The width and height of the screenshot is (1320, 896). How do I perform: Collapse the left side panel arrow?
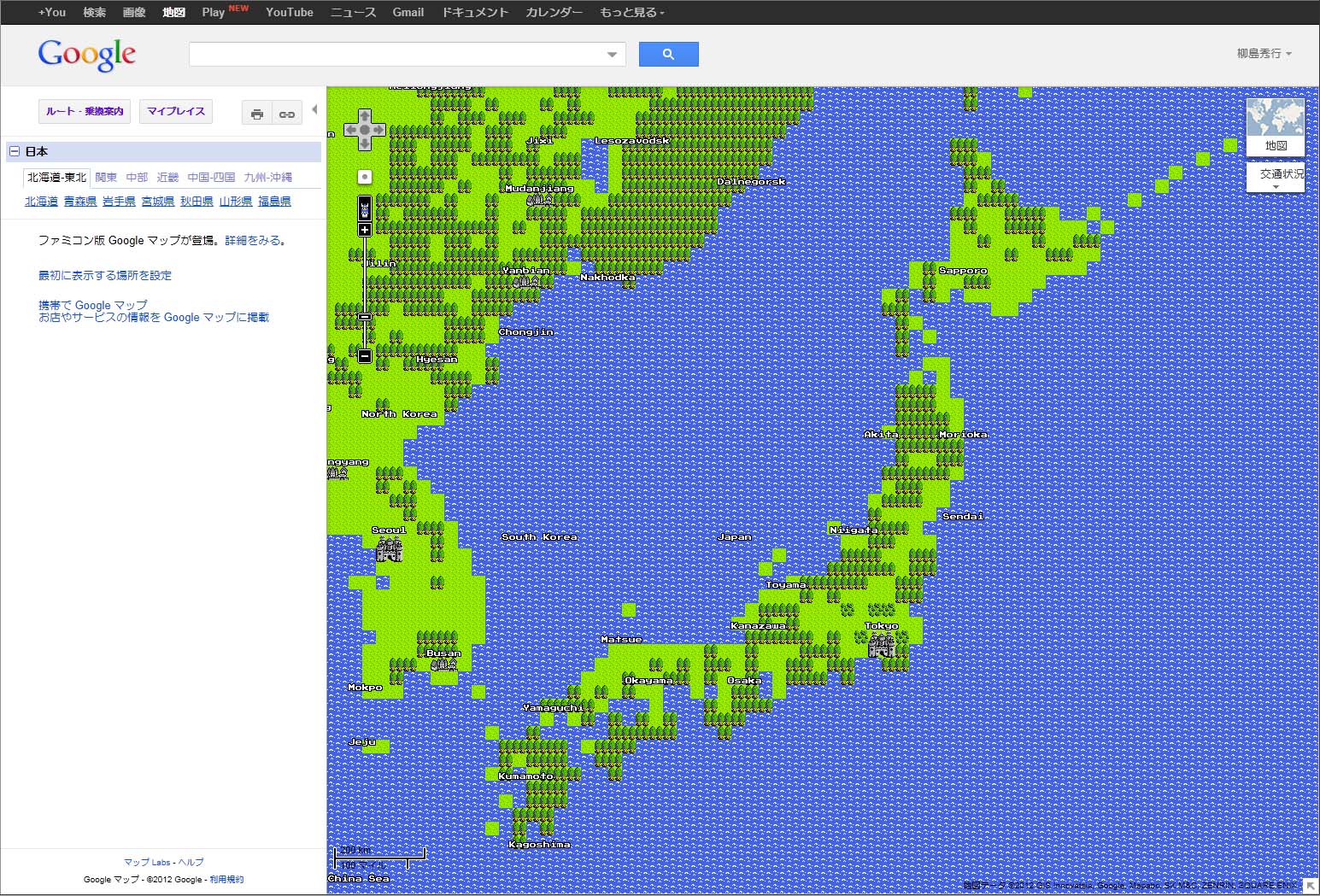[x=314, y=109]
